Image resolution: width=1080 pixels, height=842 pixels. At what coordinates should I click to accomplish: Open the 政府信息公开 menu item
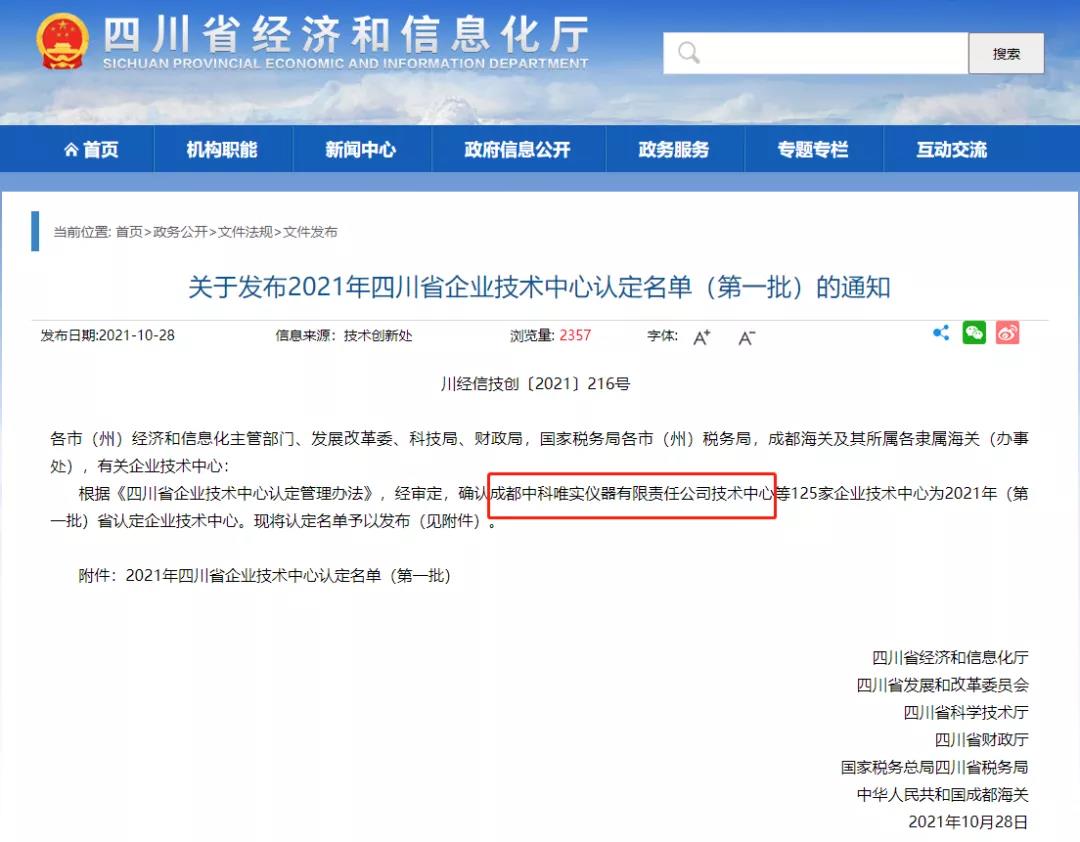[x=517, y=150]
